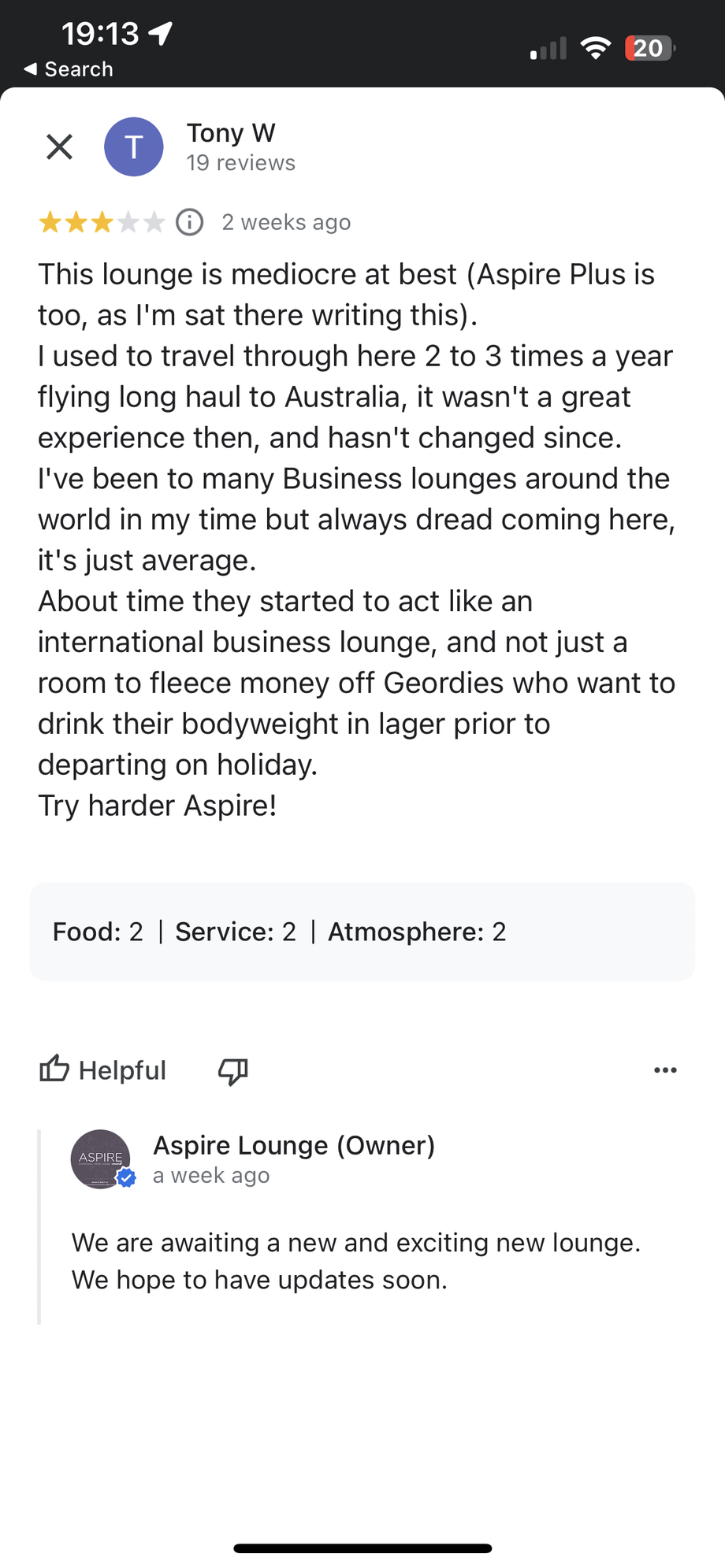Open Tony W's reviewer profile name
The height and width of the screenshot is (1568, 725).
pos(231,132)
